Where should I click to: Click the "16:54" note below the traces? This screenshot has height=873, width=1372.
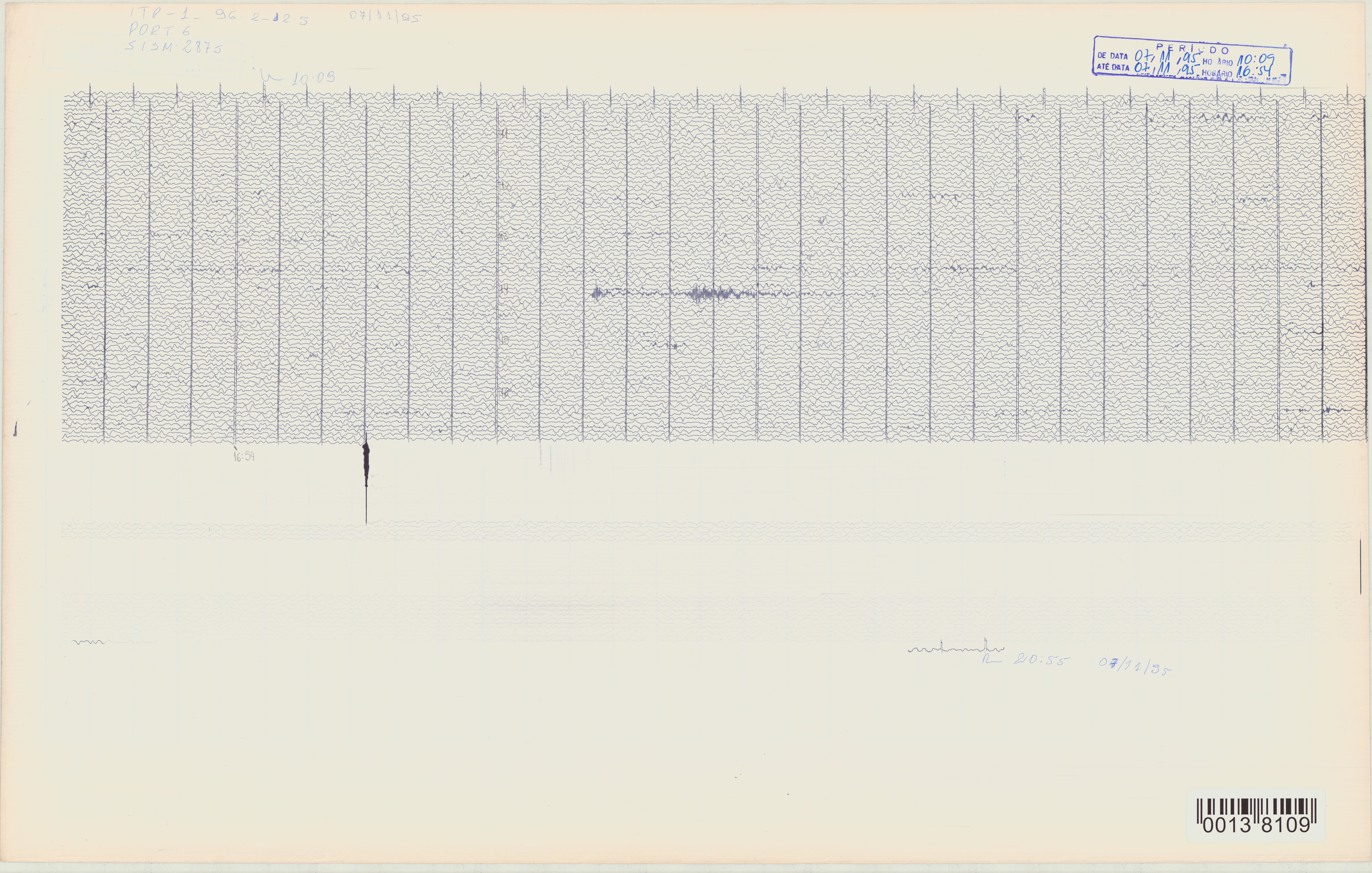(x=244, y=456)
